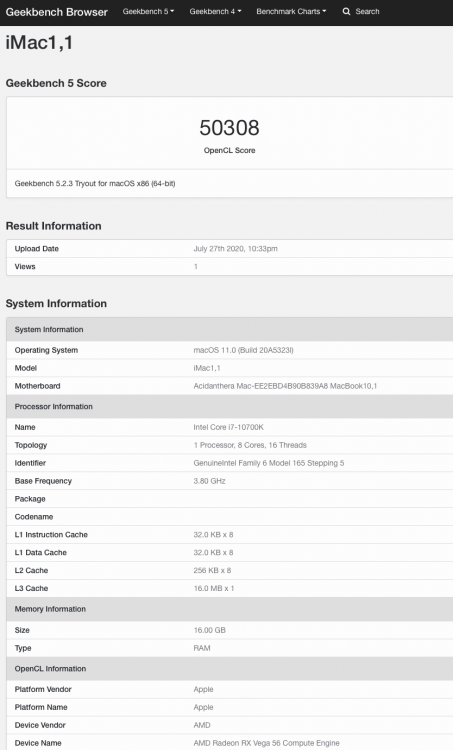The image size is (453, 750).
Task: Select the 3.80 GHz base frequency value
Action: pyautogui.click(x=210, y=481)
